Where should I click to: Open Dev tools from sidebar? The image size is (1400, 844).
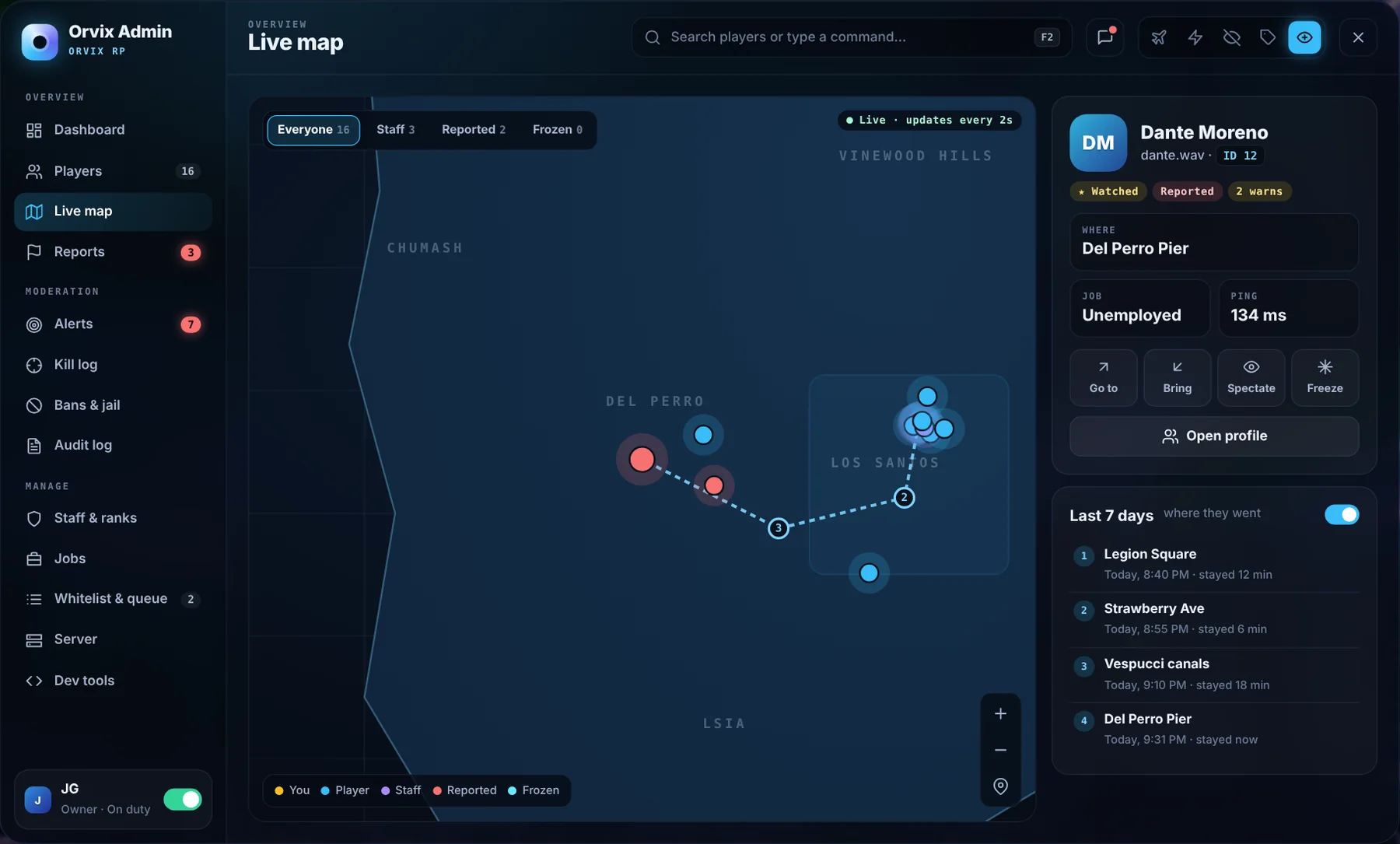[x=113, y=681]
